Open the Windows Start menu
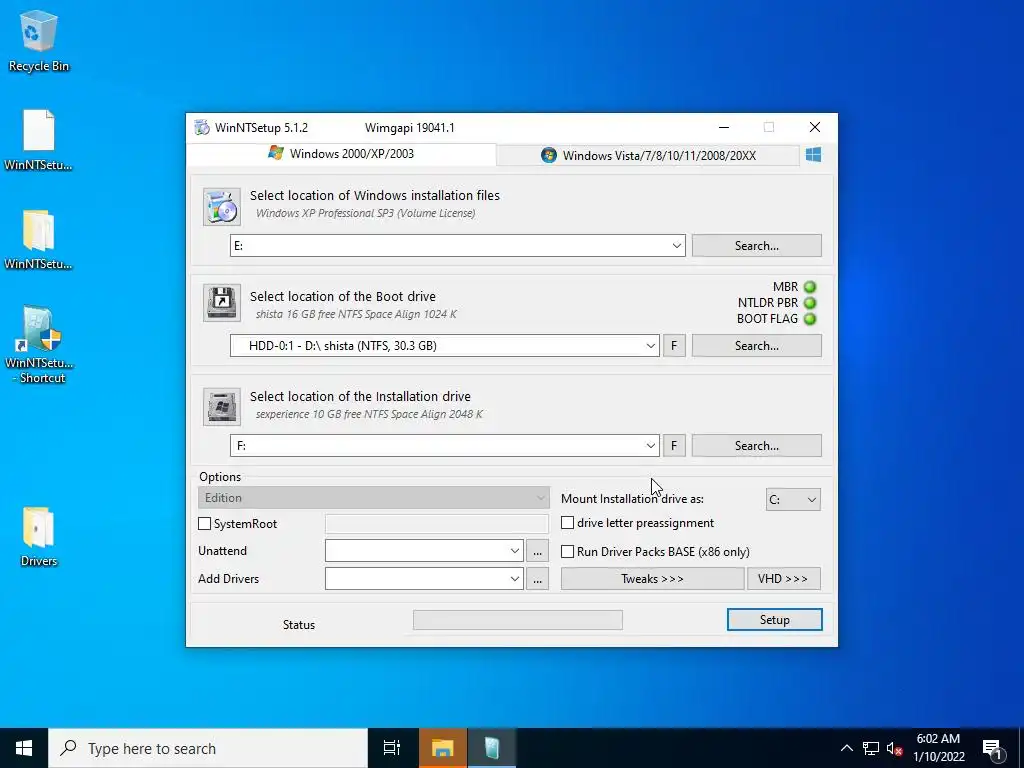Viewport: 1024px width, 768px height. 24,748
